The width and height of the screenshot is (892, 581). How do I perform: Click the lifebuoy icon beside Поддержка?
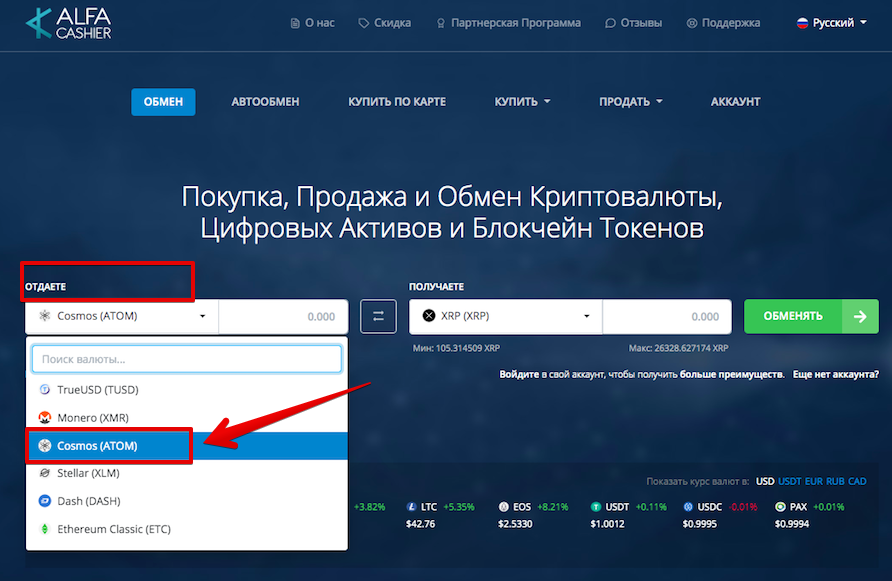coord(692,23)
